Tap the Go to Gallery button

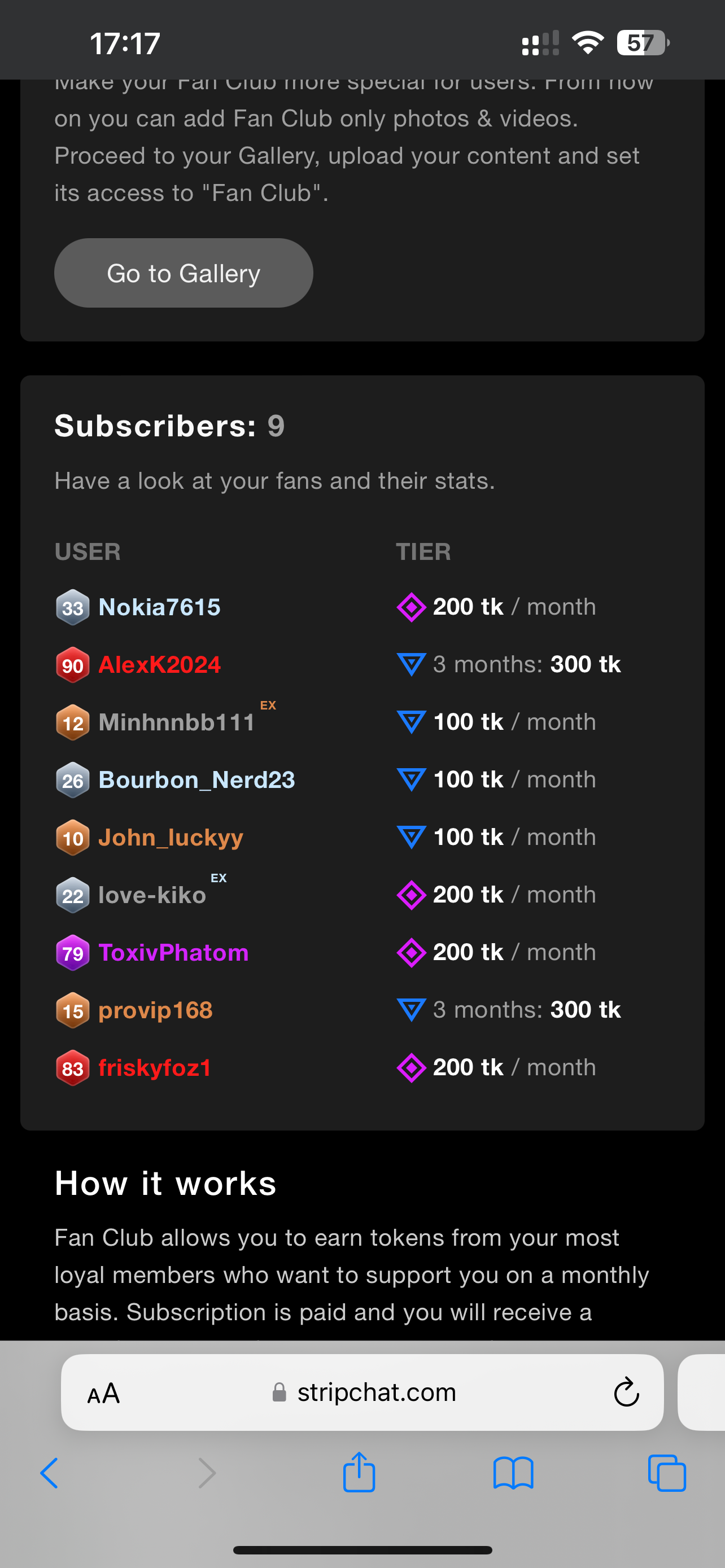click(184, 273)
